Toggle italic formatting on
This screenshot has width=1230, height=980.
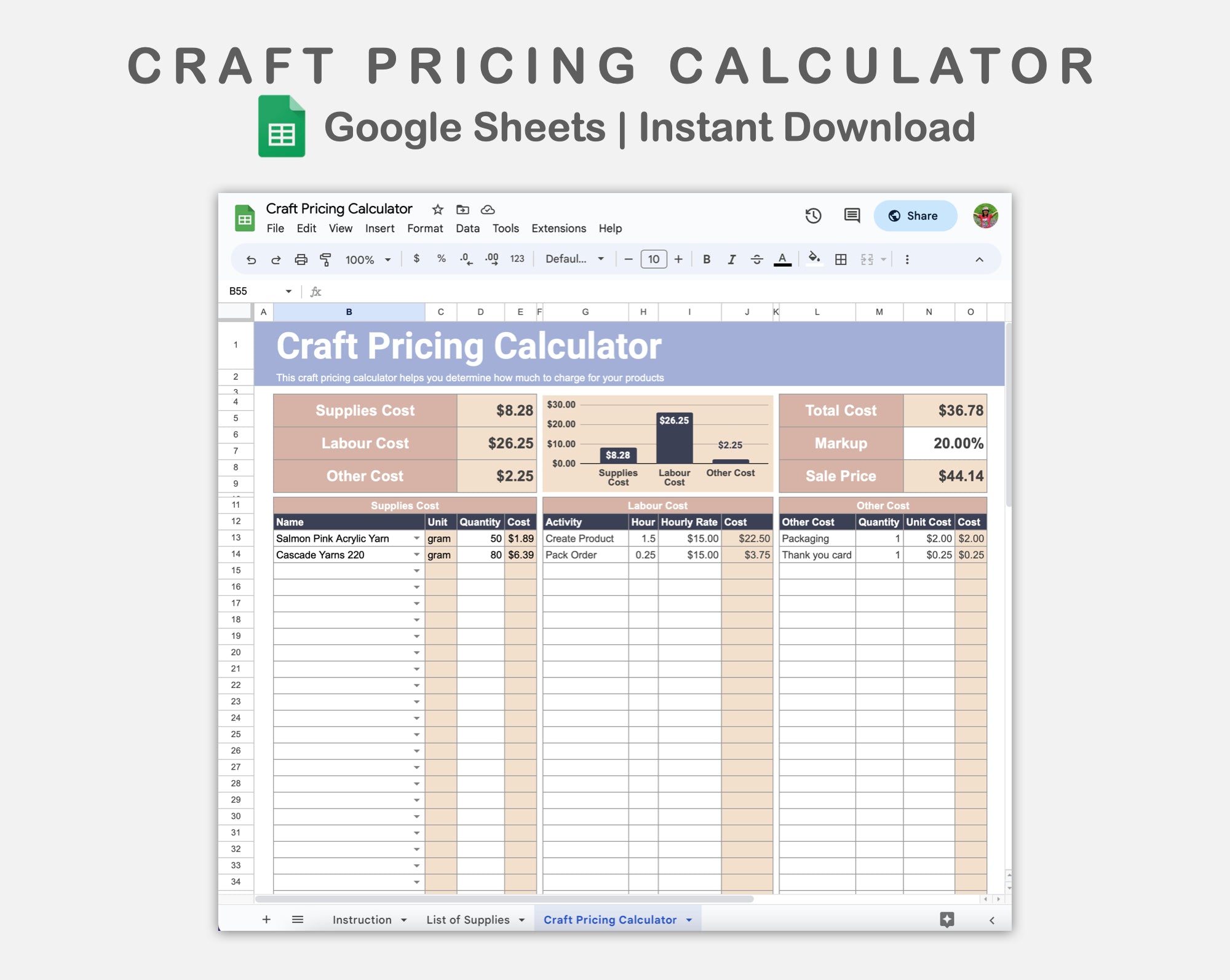732,259
